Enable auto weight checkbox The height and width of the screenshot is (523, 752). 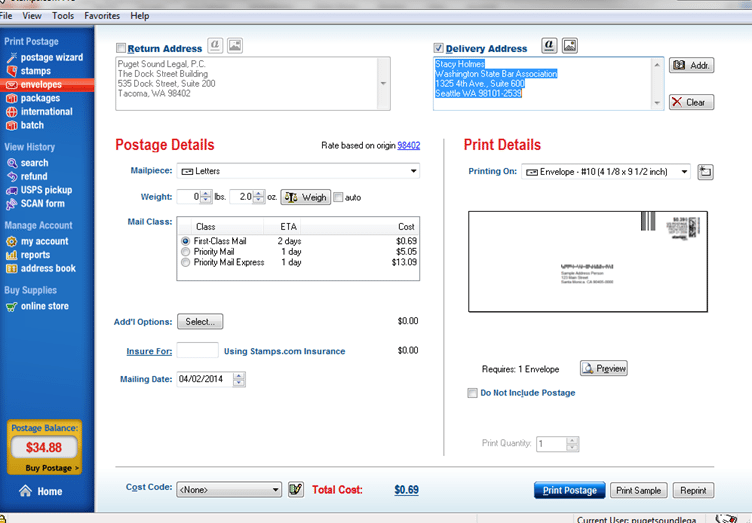point(338,197)
